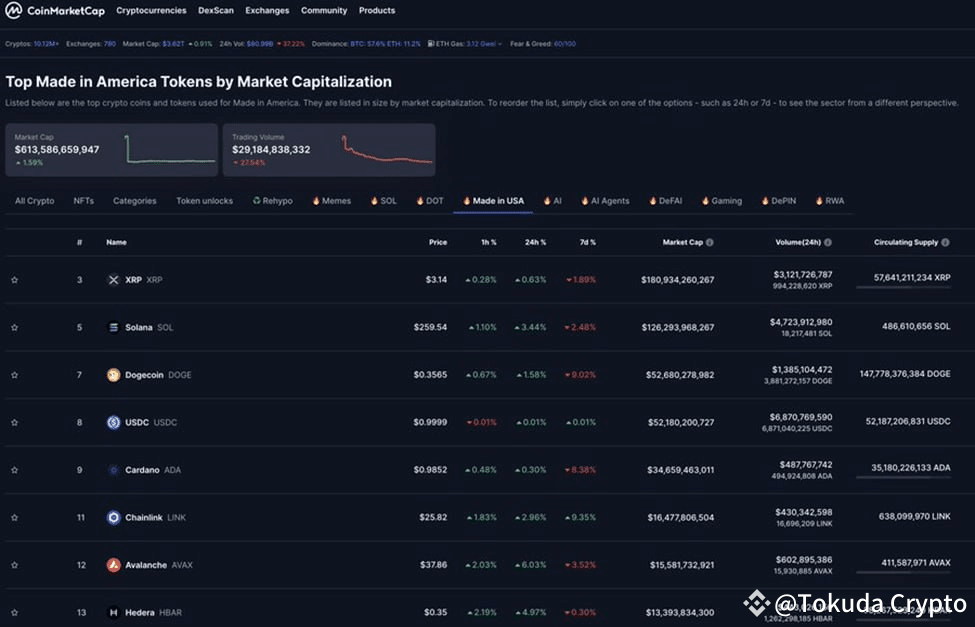Click the Avalanche coin icon
The image size is (975, 627).
point(112,564)
